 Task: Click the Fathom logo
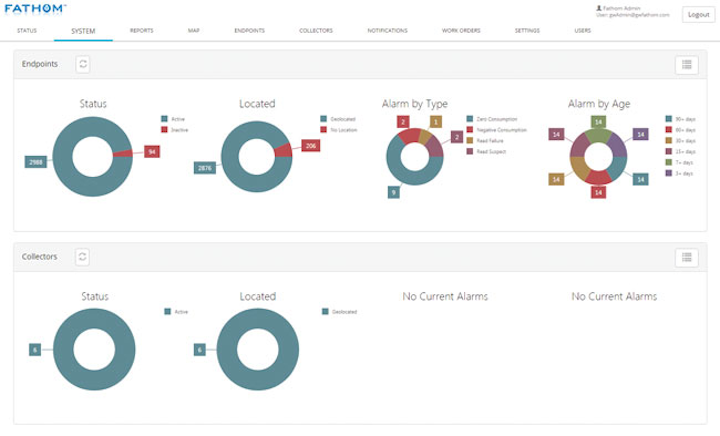(35, 8)
